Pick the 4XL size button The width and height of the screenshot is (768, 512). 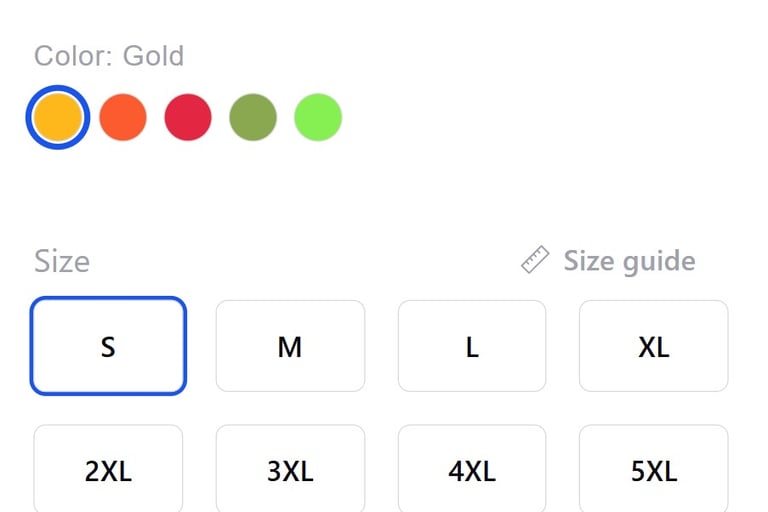(x=472, y=469)
